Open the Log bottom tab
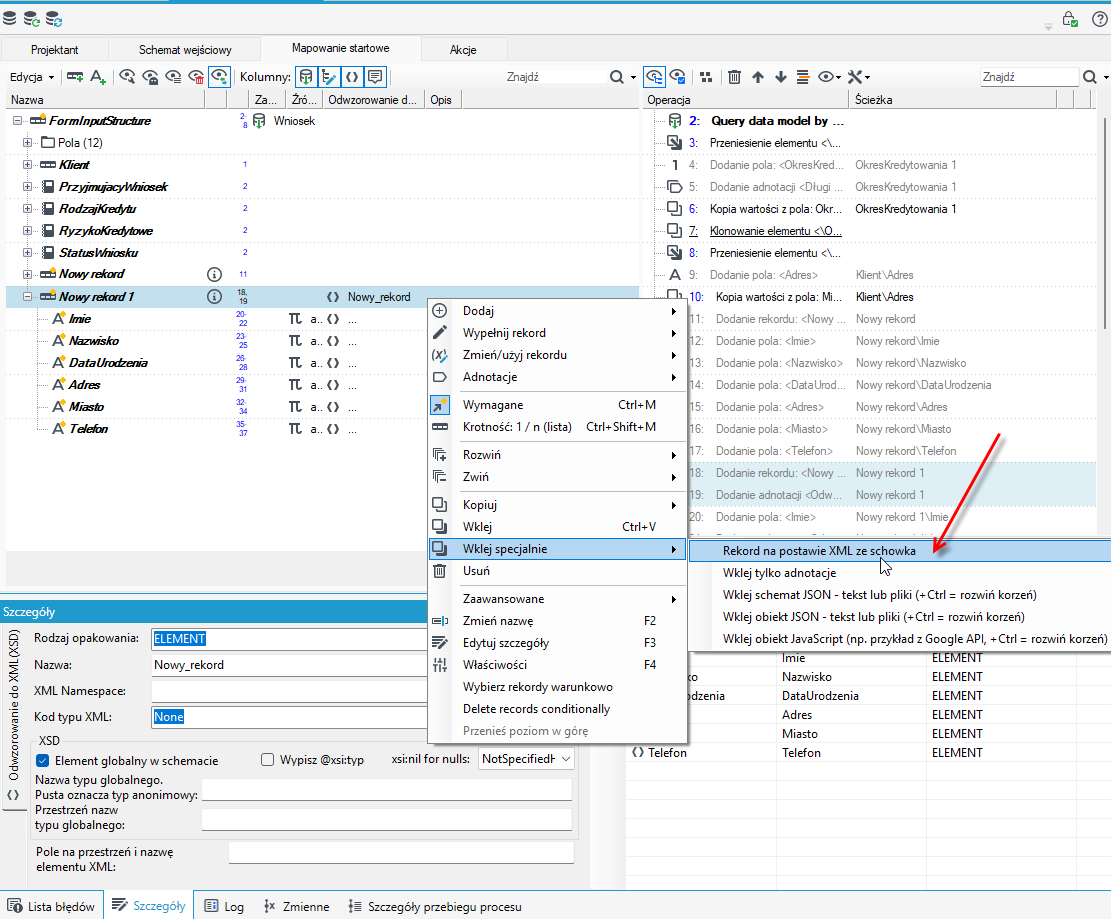 click(x=225, y=906)
